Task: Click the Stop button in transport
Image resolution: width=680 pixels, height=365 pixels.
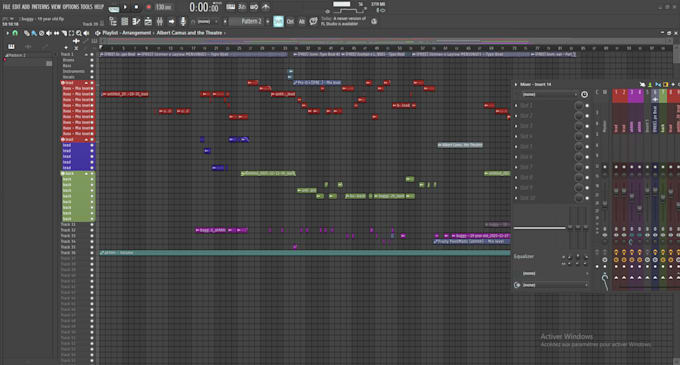Action: pyautogui.click(x=136, y=7)
